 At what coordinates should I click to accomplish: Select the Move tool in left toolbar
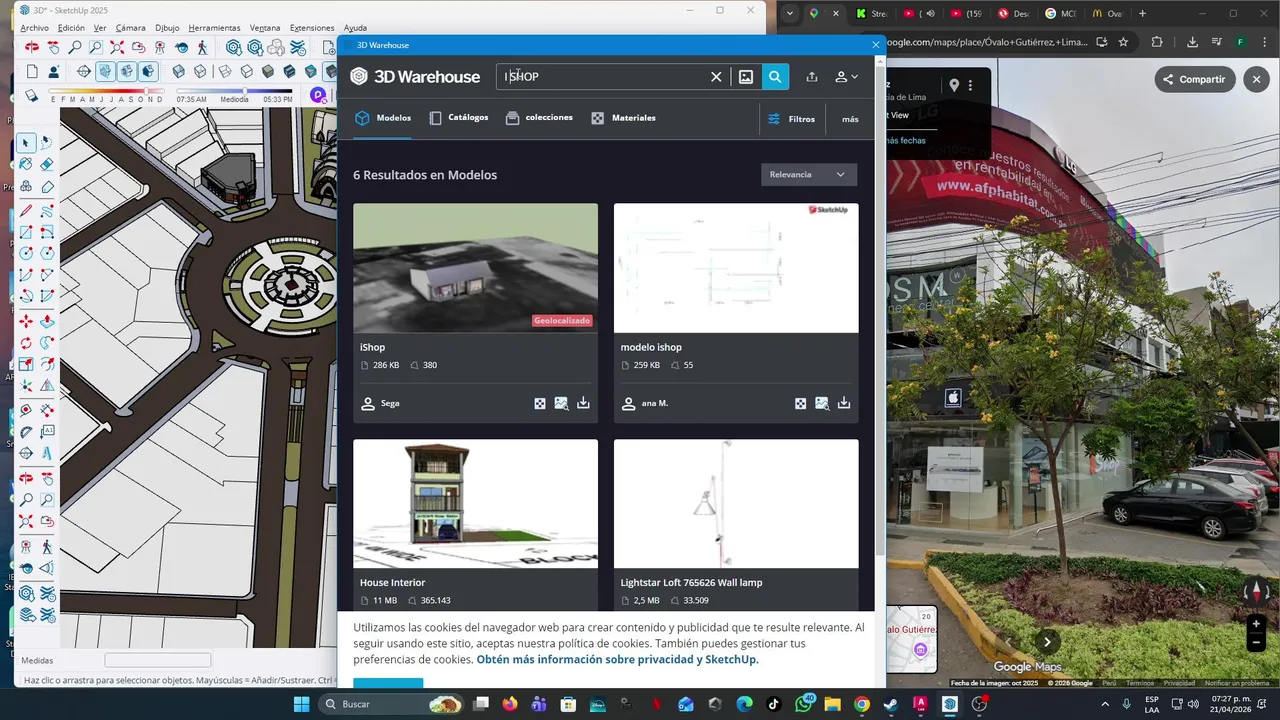click(x=26, y=321)
